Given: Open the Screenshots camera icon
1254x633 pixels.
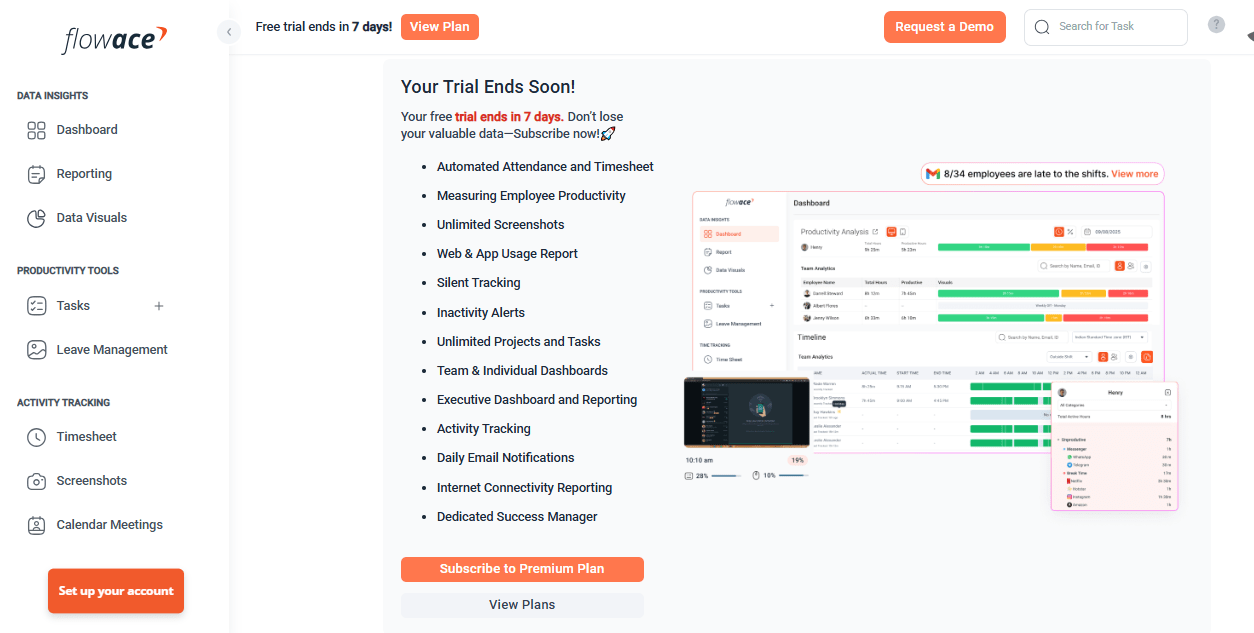Looking at the screenshot, I should pos(37,481).
